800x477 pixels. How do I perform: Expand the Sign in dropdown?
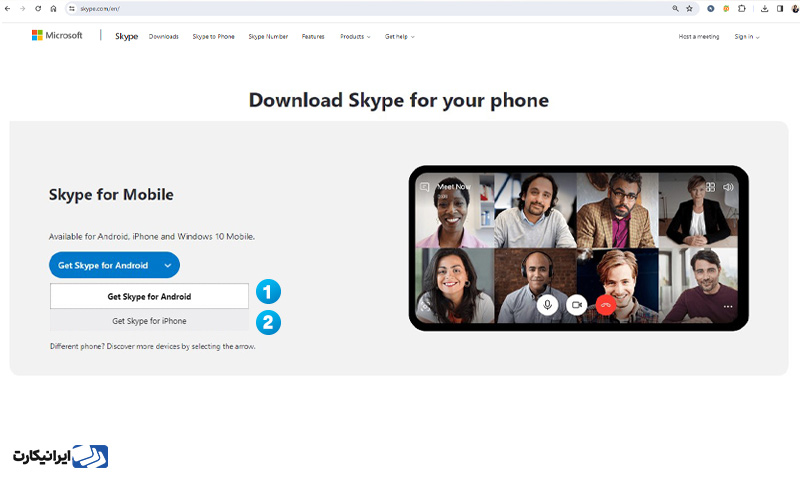point(747,37)
